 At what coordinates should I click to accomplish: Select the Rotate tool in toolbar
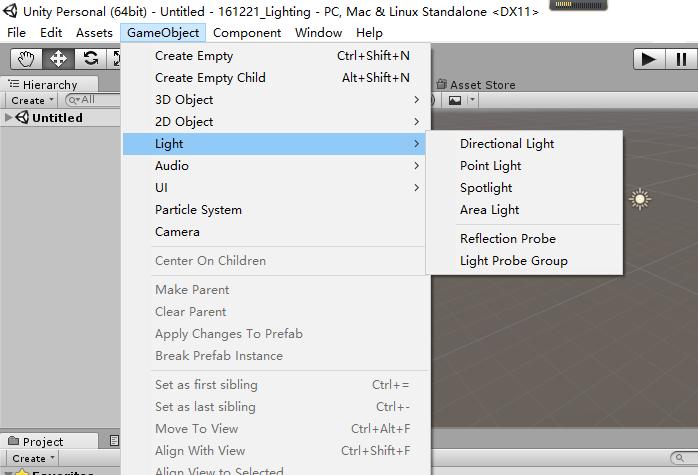point(91,59)
